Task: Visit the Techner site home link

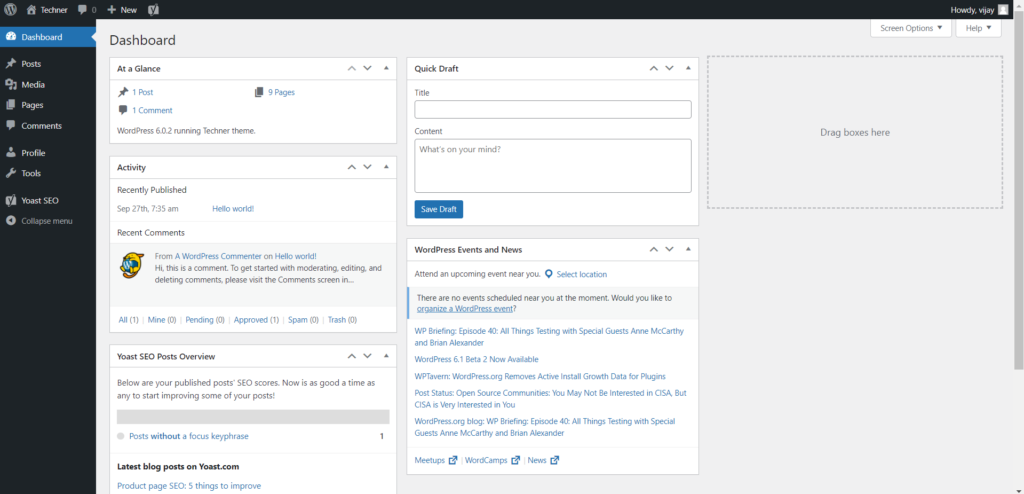Action: 46,10
